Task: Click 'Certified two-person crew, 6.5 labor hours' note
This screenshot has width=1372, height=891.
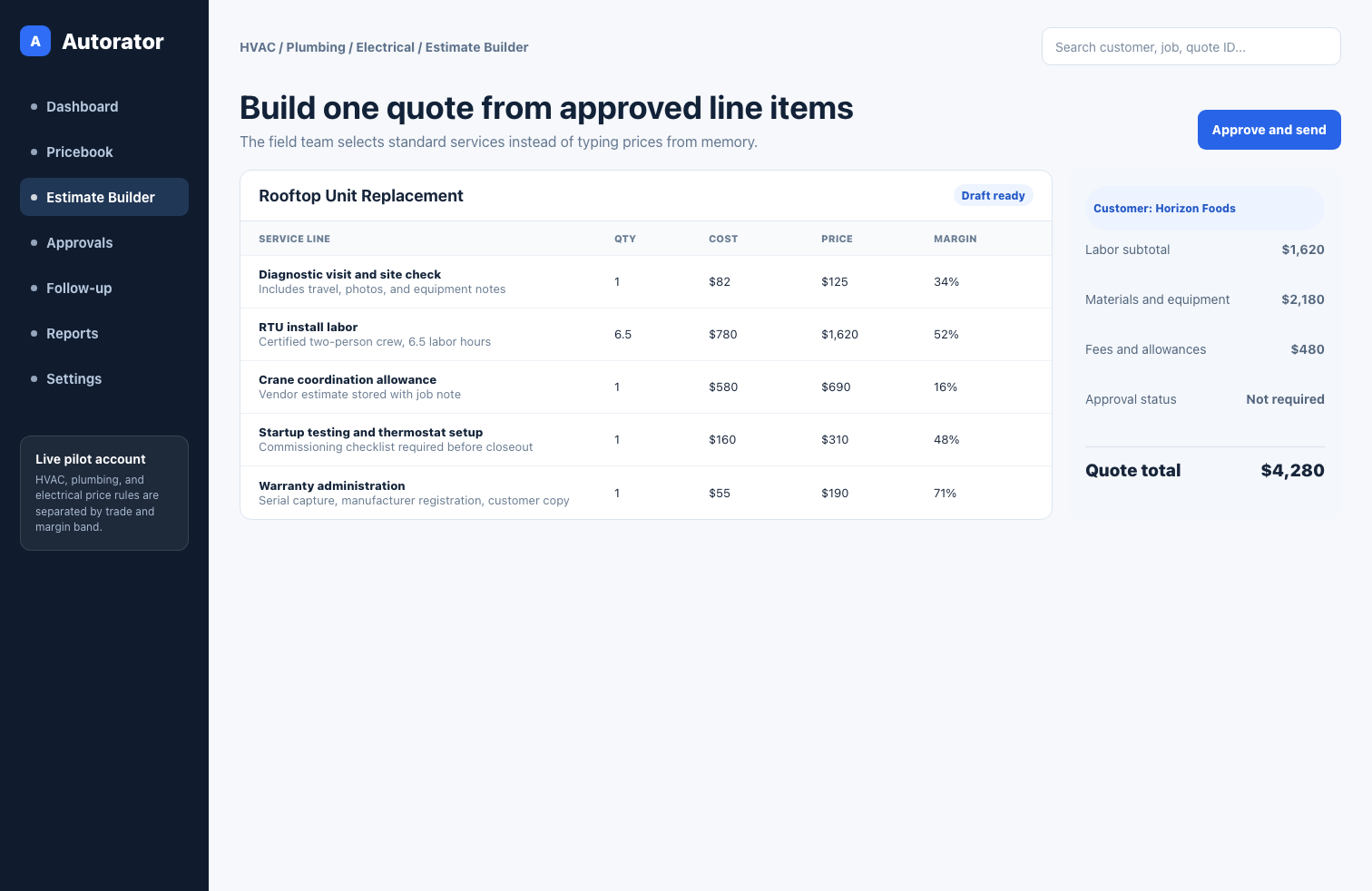Action: click(x=375, y=342)
